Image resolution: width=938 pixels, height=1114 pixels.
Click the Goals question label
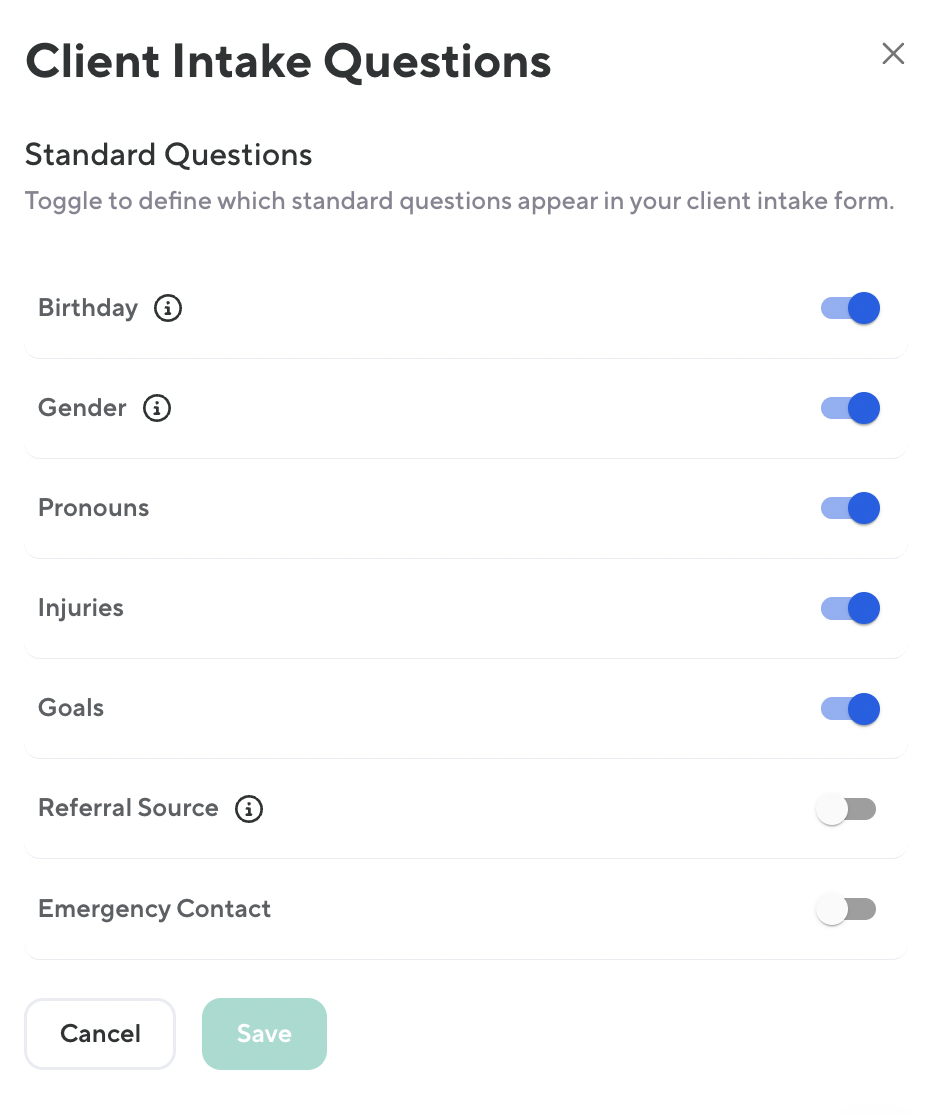coord(71,708)
